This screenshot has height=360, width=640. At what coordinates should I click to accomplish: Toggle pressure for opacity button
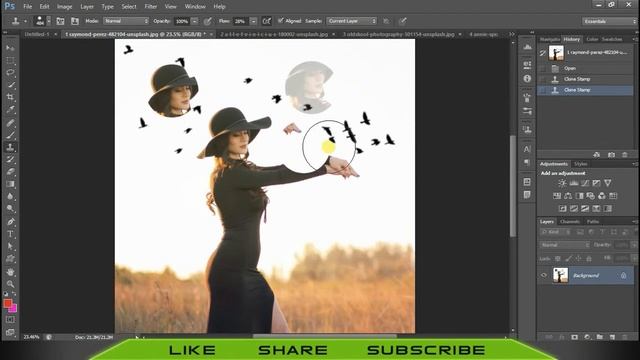pyautogui.click(x=208, y=21)
